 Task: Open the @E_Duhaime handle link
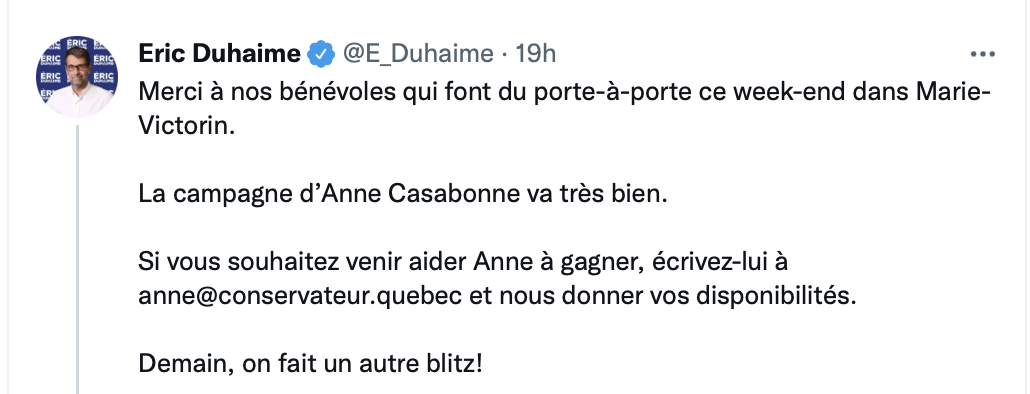coord(418,54)
